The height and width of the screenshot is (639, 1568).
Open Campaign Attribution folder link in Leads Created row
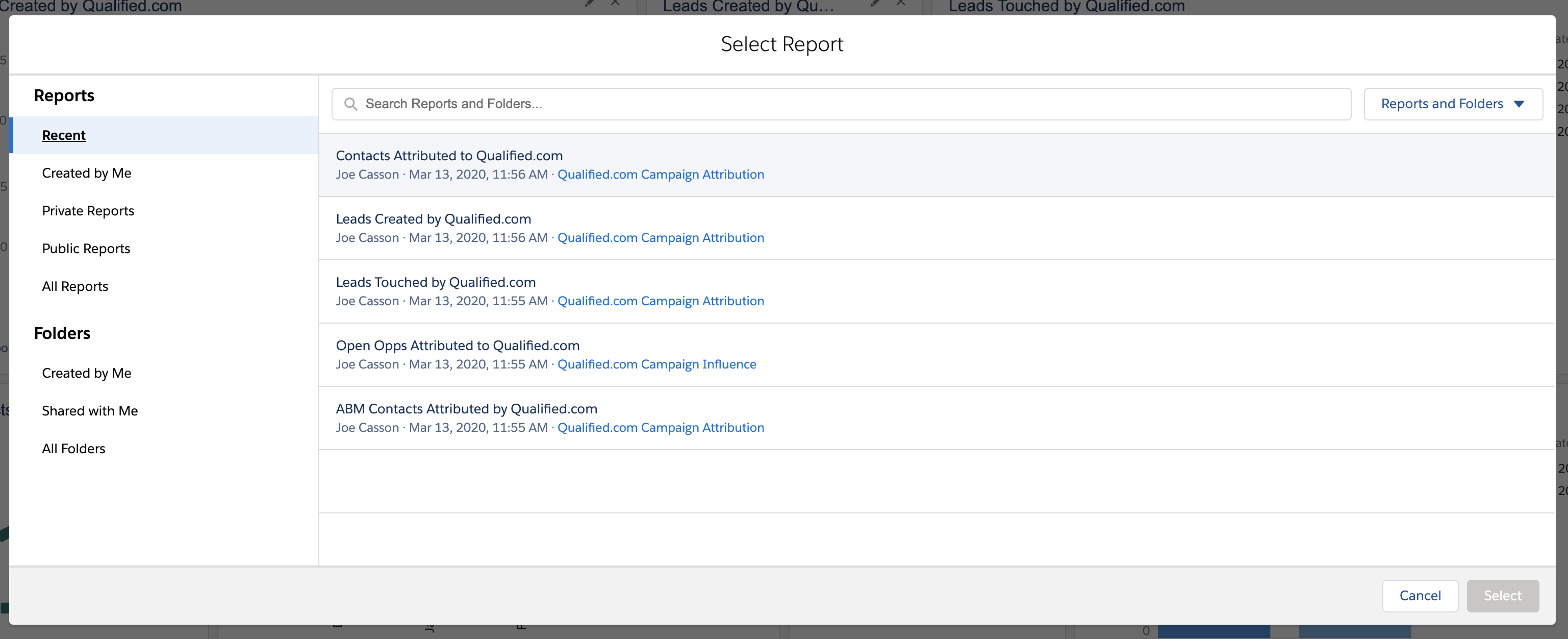click(661, 237)
